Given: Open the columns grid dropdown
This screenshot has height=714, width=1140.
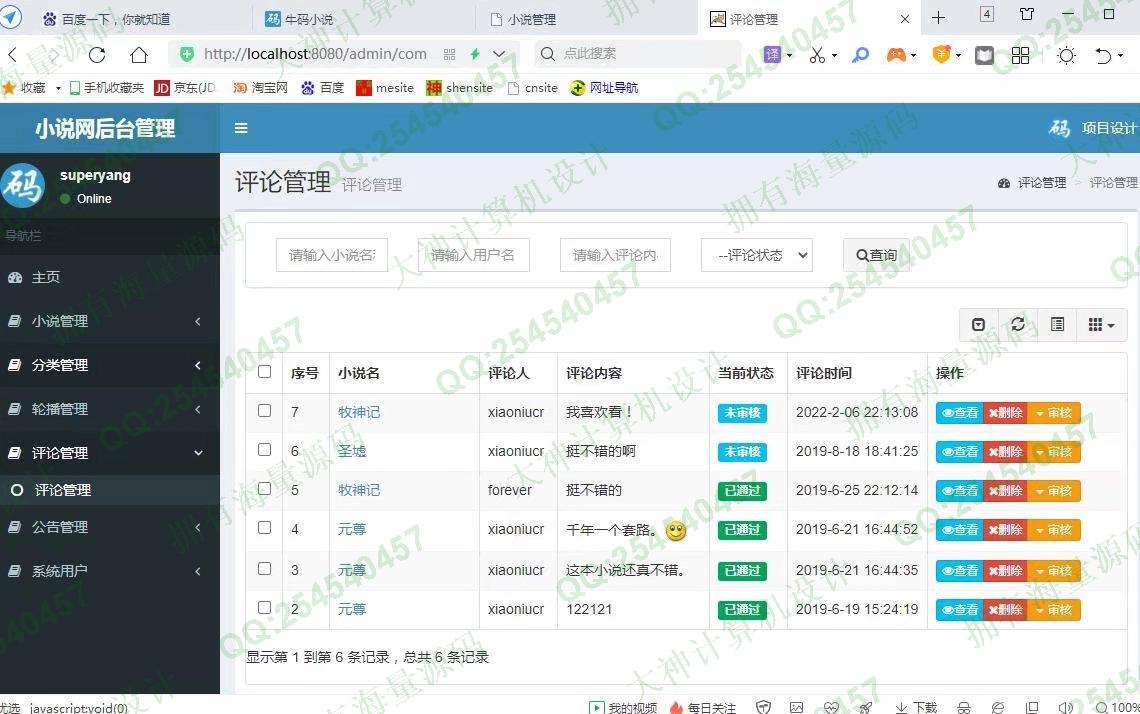Looking at the screenshot, I should click(1101, 324).
